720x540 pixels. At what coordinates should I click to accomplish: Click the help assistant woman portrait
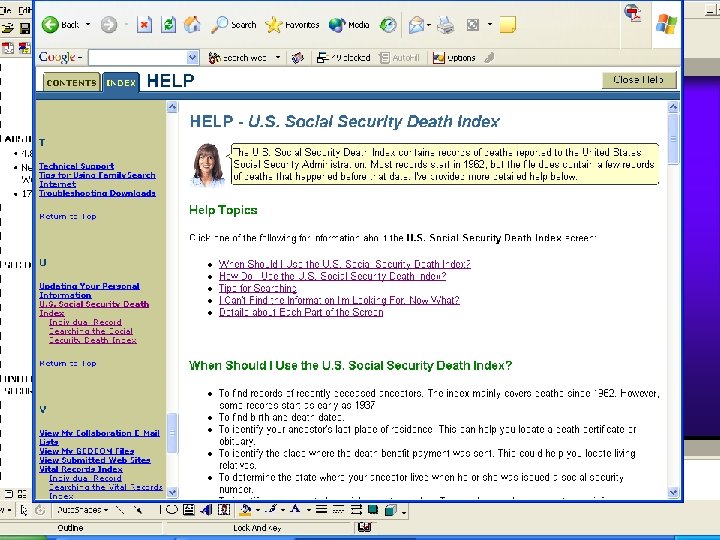pyautogui.click(x=208, y=165)
